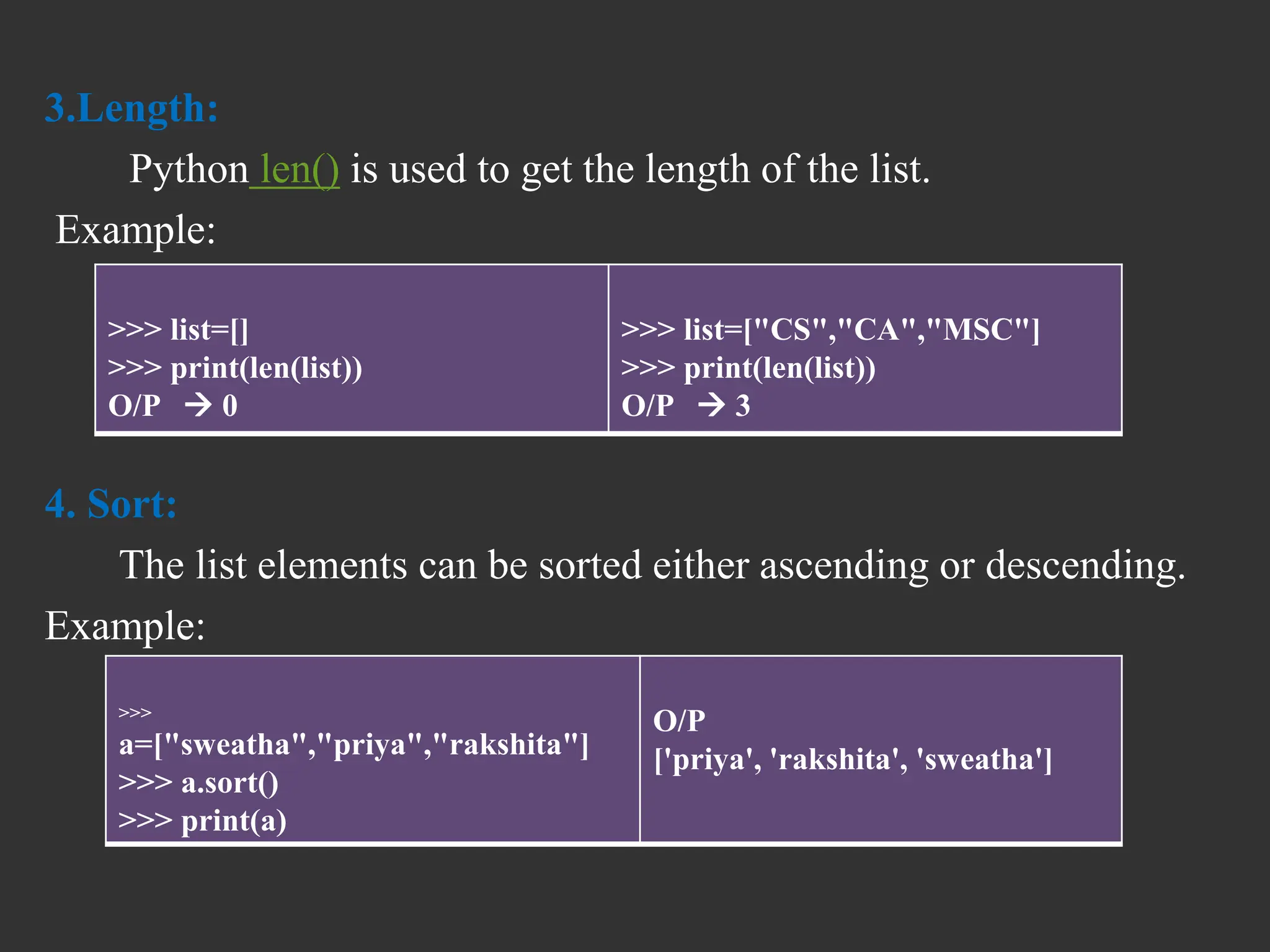Image resolution: width=1270 pixels, height=952 pixels.
Task: Click the output value 3
Action: (x=743, y=406)
